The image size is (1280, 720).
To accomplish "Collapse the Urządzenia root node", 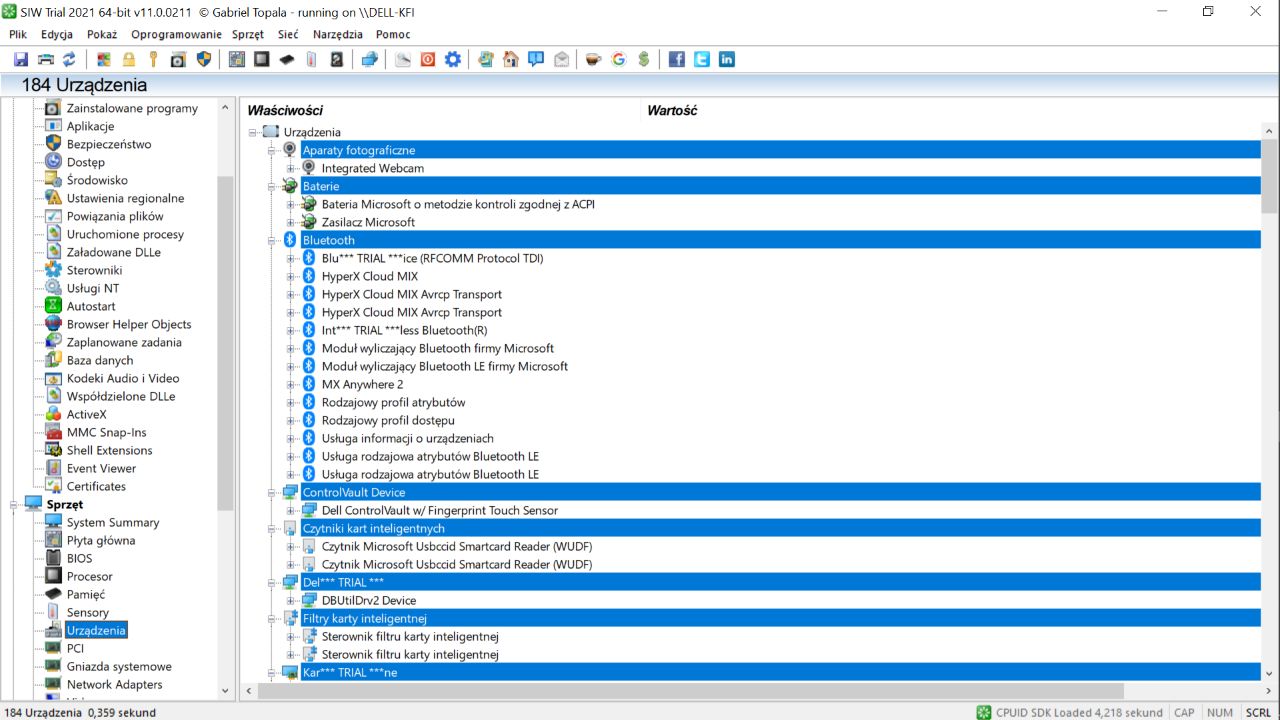I will [254, 132].
